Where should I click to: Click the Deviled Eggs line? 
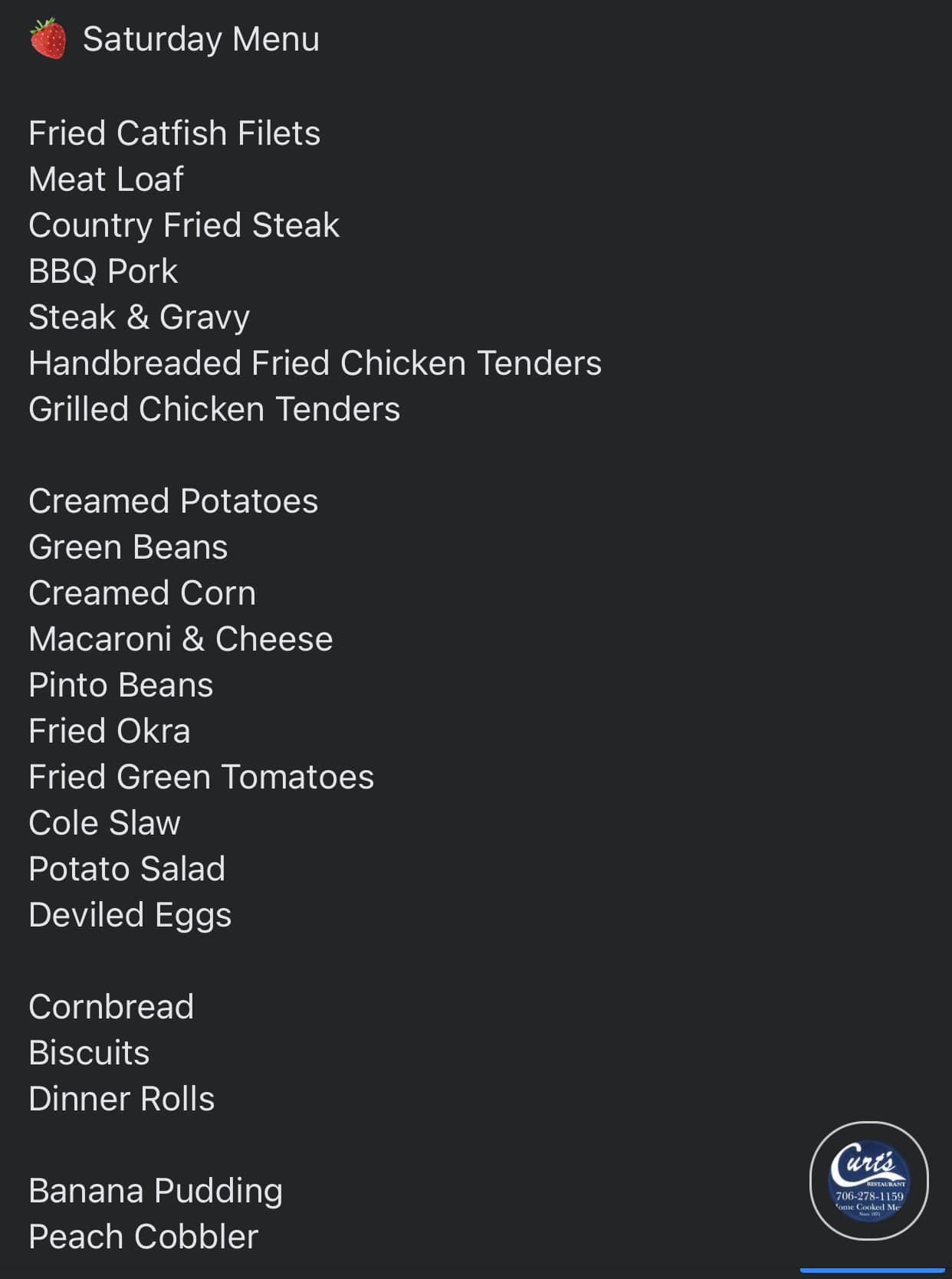click(130, 915)
